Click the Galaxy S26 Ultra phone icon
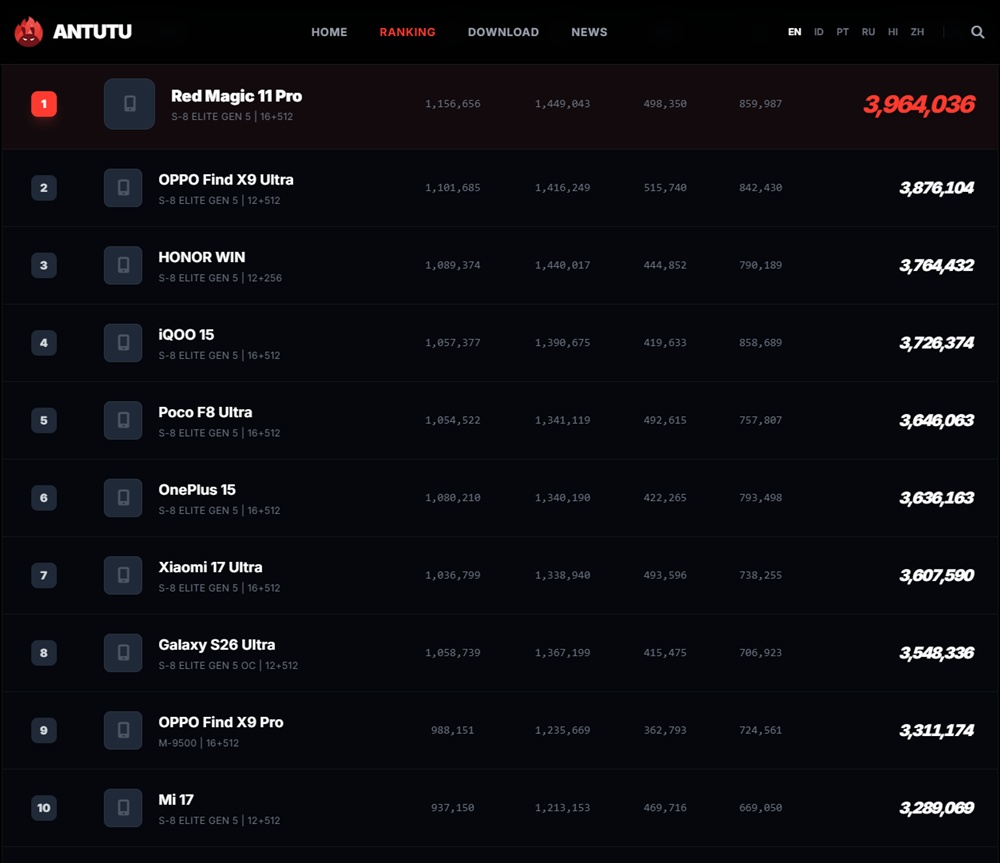The image size is (1000, 863). pyautogui.click(x=123, y=653)
